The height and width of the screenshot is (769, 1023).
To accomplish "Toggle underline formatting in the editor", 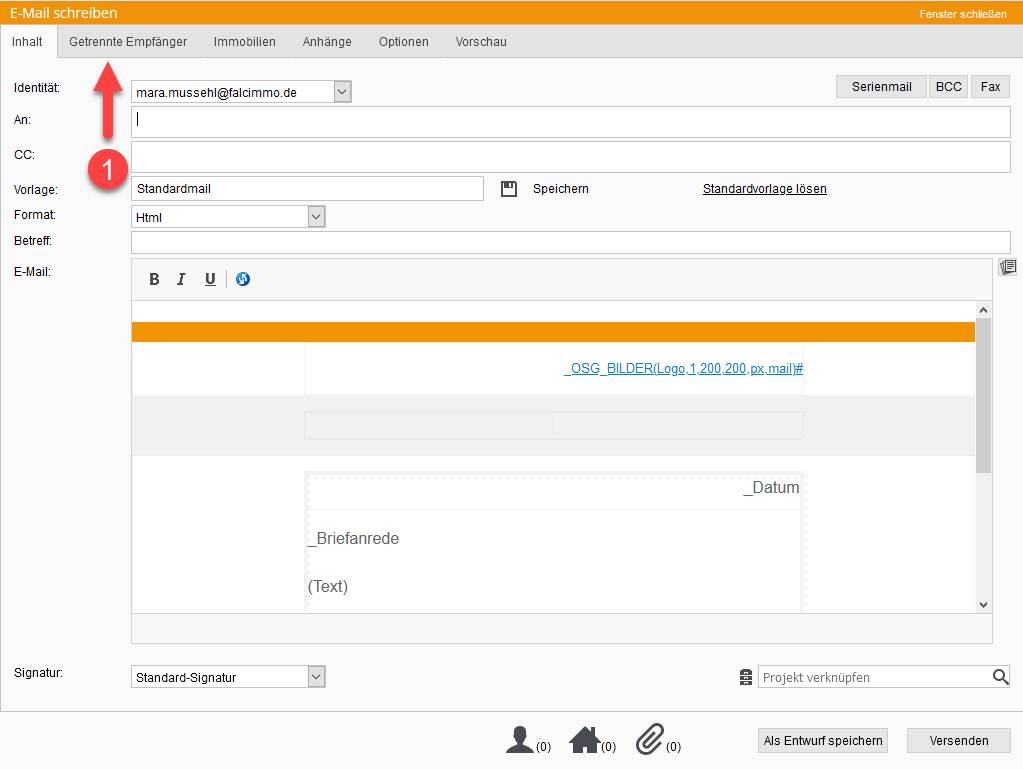I will point(210,279).
